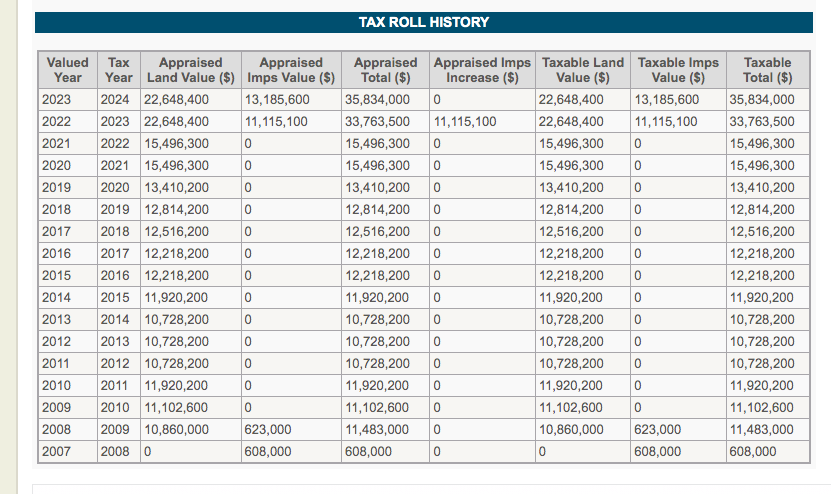This screenshot has width=831, height=494.
Task: Select valued year 2013 cell
Action: [68, 320]
